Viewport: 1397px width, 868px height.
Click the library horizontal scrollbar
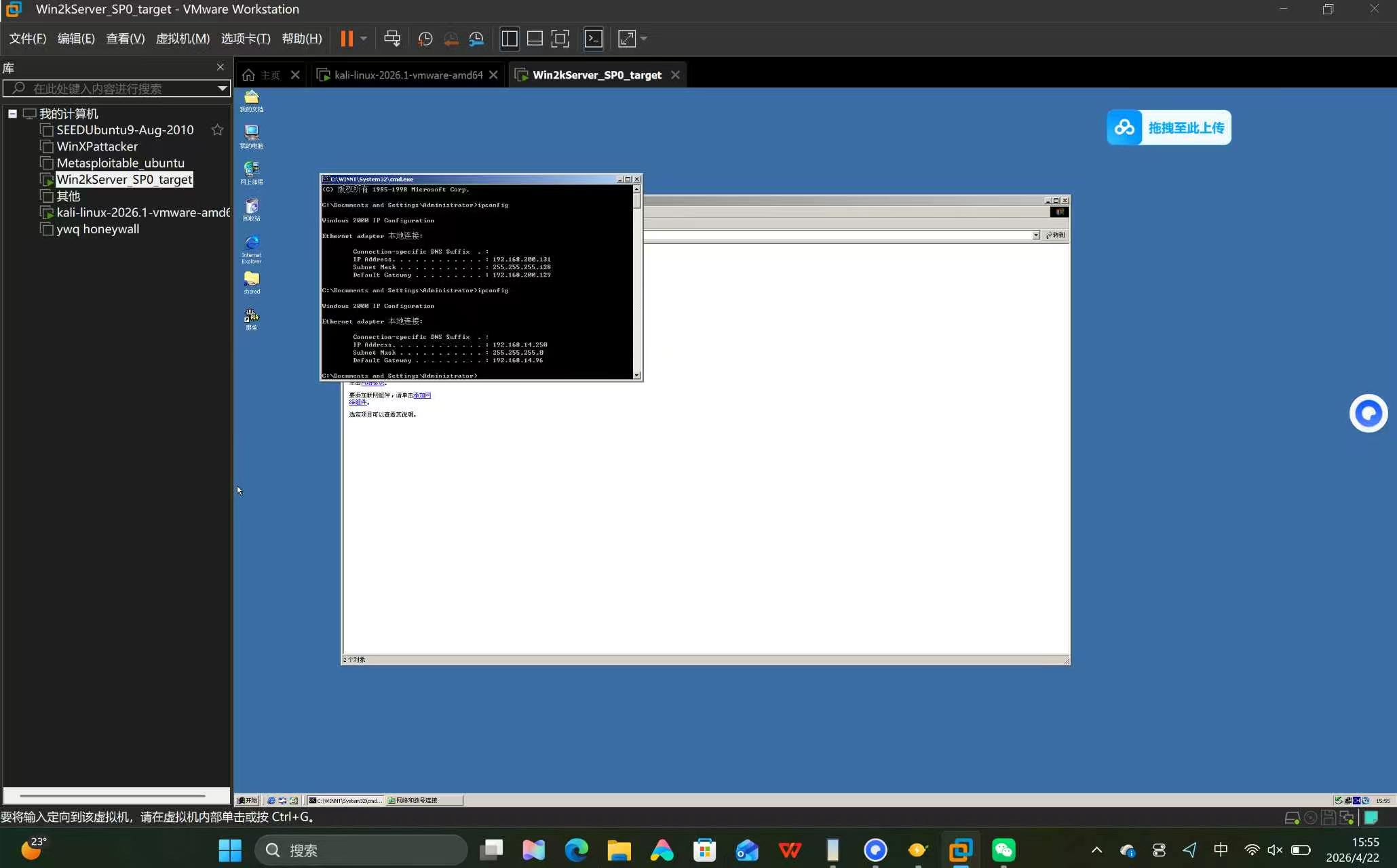tap(113, 795)
